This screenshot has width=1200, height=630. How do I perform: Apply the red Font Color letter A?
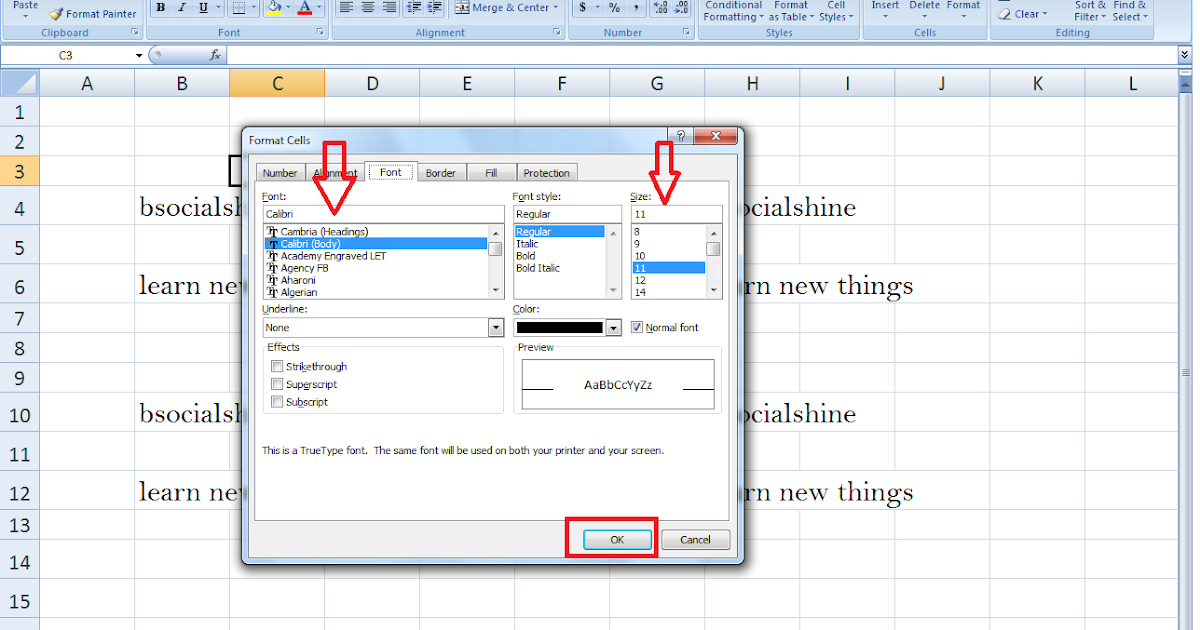[305, 8]
